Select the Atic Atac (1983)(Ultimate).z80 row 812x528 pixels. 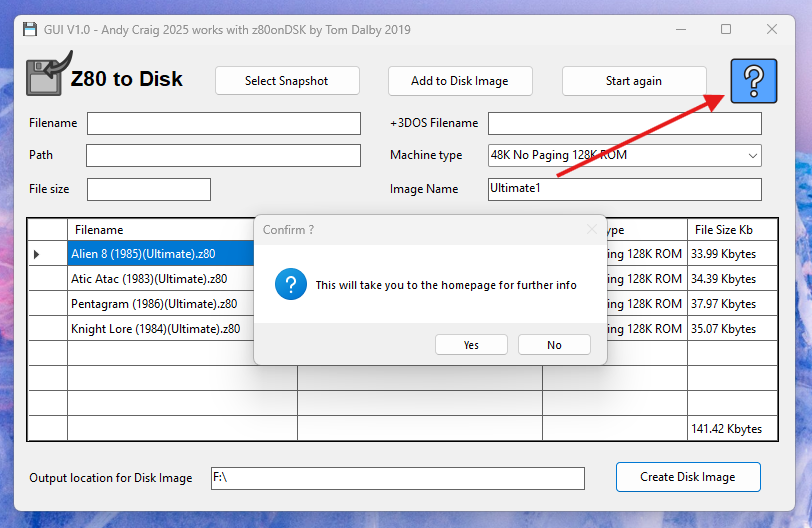[x=160, y=279]
